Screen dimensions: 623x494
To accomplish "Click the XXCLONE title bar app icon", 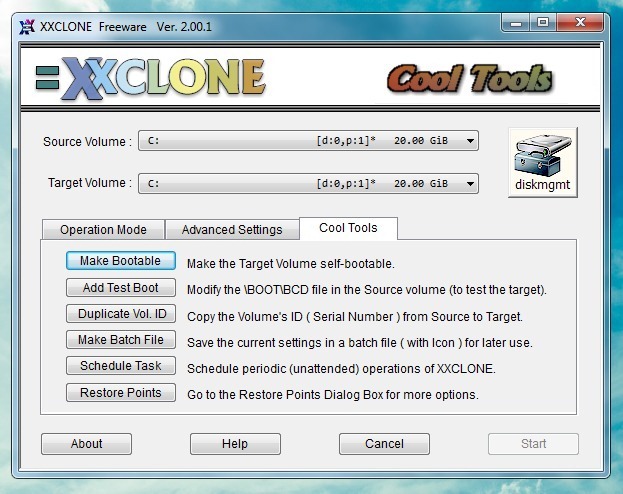I will [27, 27].
